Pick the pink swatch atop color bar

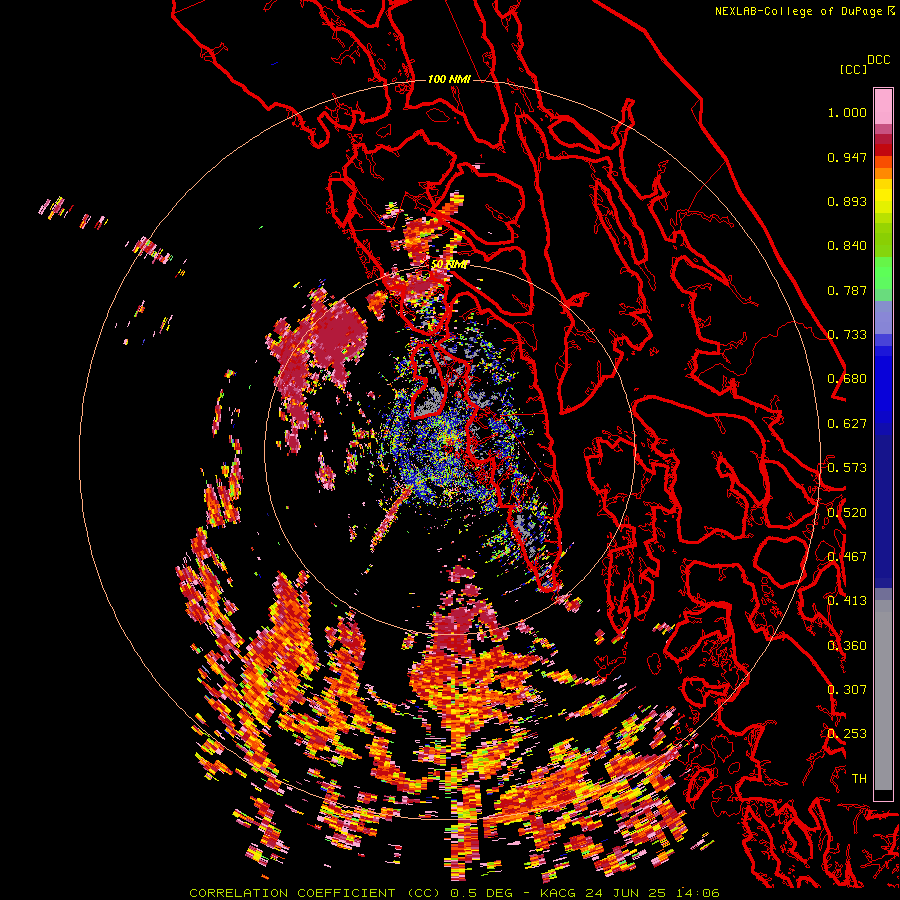click(883, 106)
